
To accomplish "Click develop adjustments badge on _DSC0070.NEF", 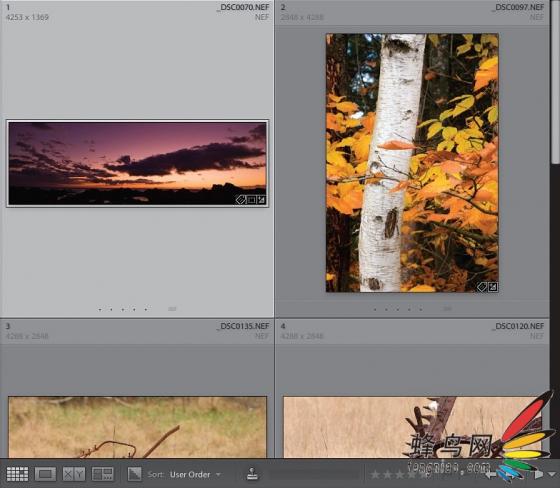I will [x=261, y=200].
